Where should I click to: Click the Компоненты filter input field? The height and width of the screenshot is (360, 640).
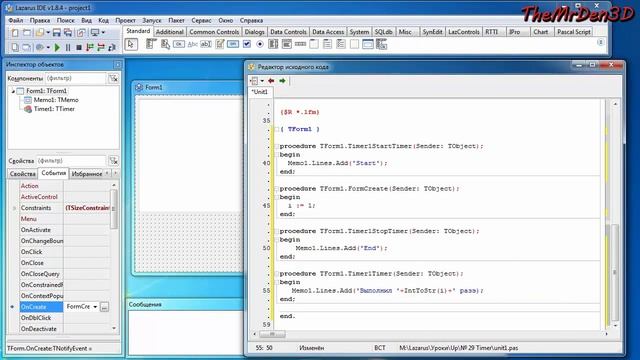(x=76, y=78)
